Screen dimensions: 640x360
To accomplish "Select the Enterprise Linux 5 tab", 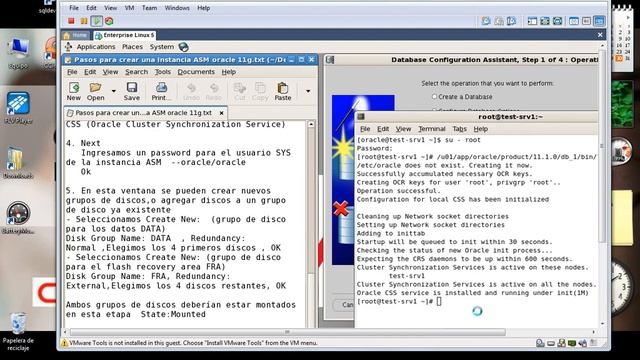I will point(124,35).
